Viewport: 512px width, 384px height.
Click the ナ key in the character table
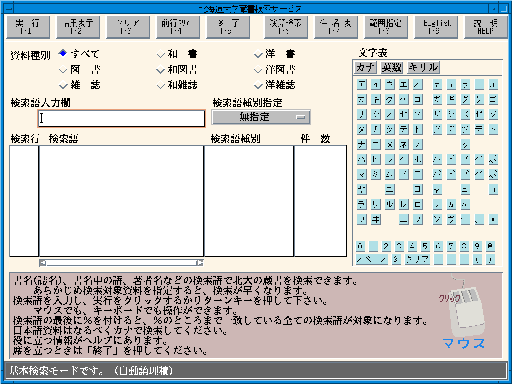click(362, 144)
